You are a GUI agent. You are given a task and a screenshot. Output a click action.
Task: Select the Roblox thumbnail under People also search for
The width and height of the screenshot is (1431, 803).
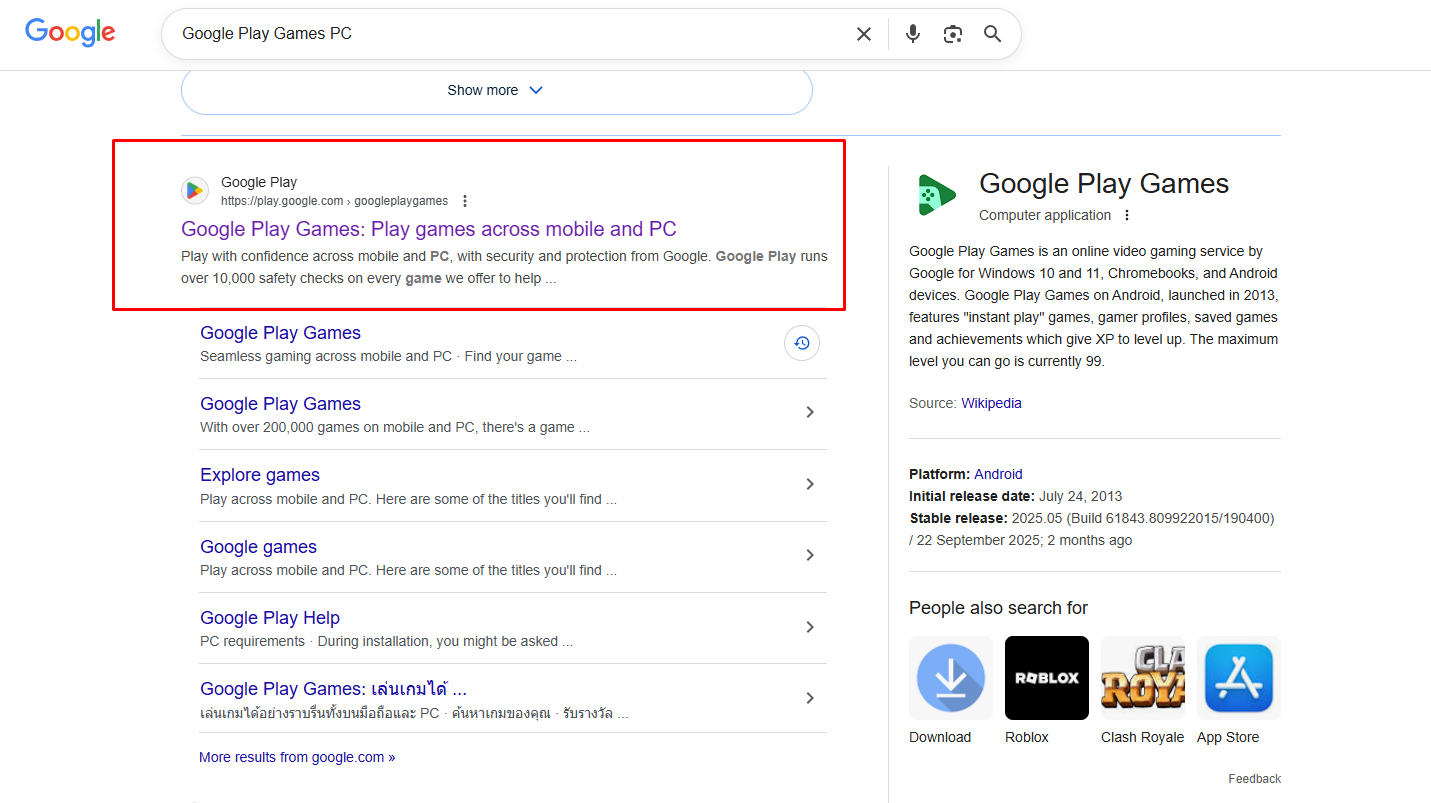(1046, 677)
